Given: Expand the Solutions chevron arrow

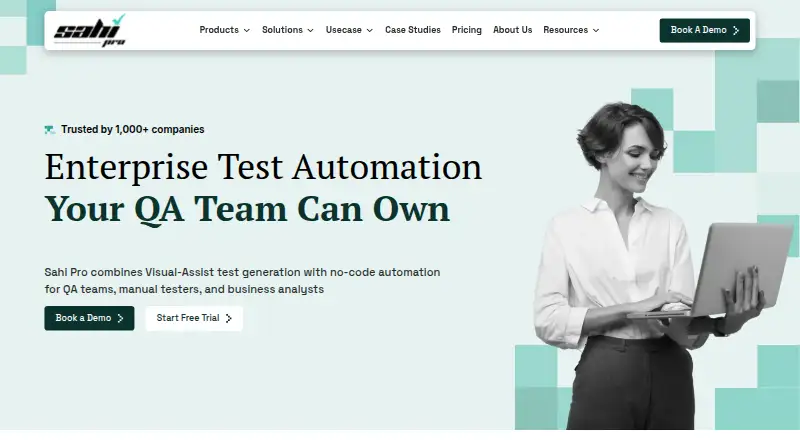Looking at the screenshot, I should [x=310, y=31].
